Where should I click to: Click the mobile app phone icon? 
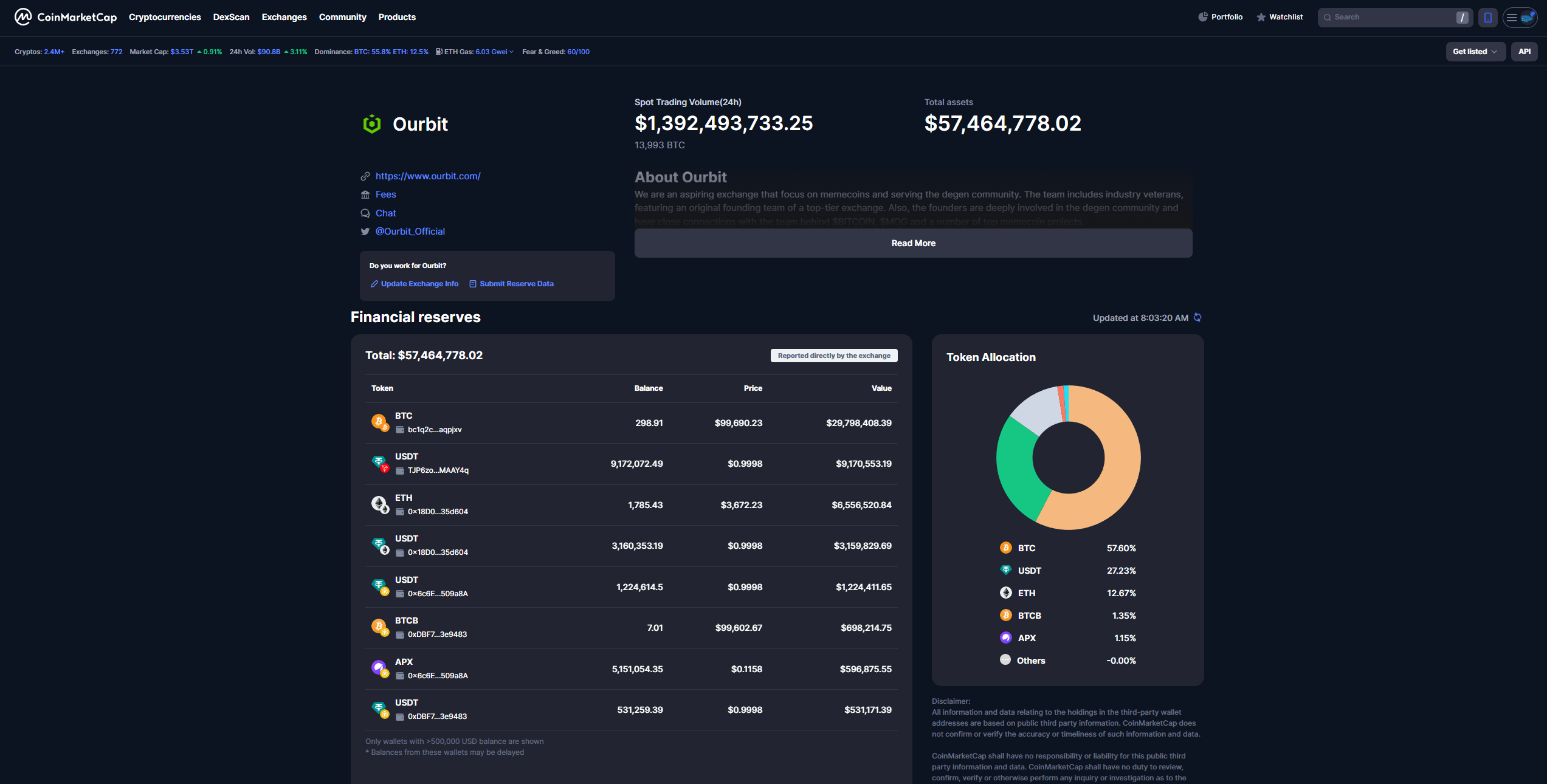tap(1487, 18)
